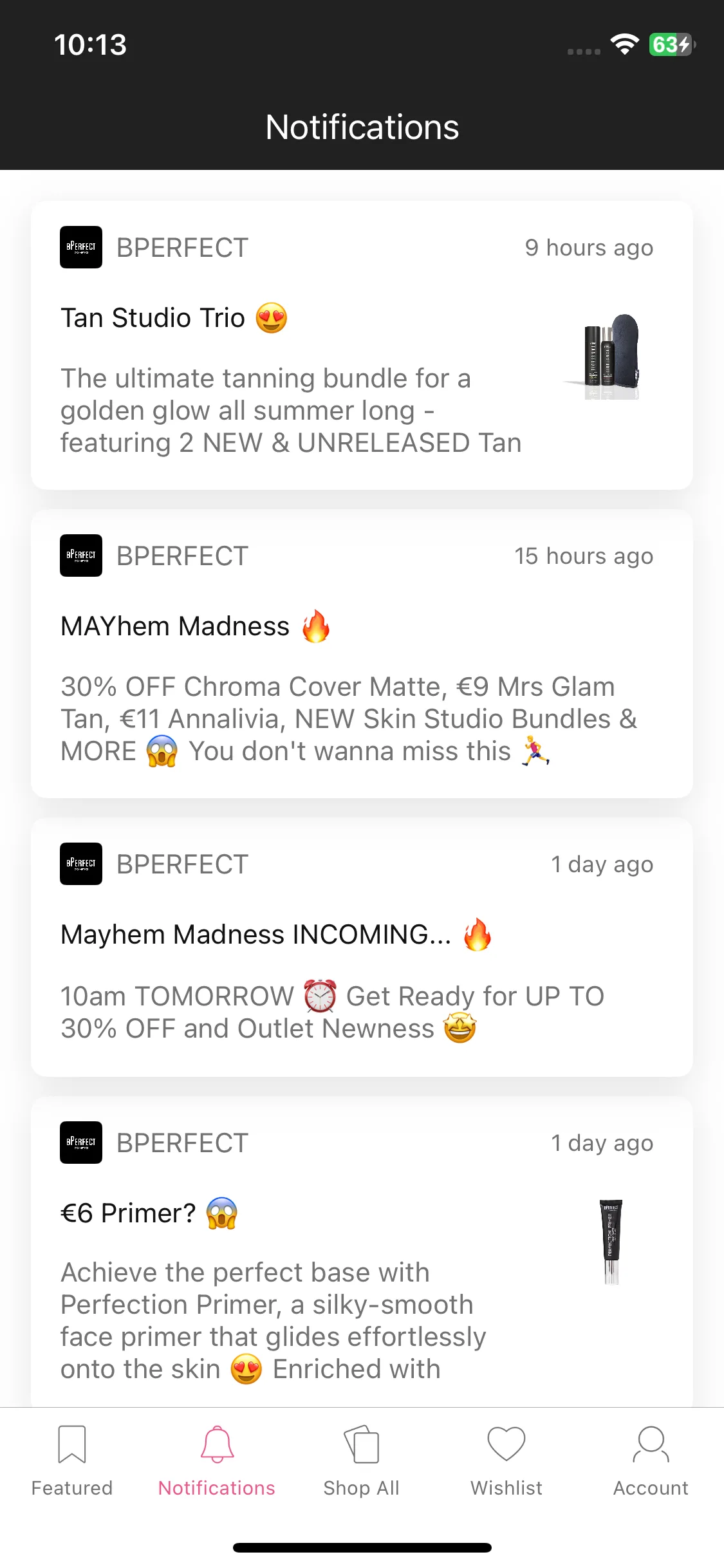Read the 30% OFF Chroma Cover Matte description
Screen dimensions: 724x1568
pos(349,719)
